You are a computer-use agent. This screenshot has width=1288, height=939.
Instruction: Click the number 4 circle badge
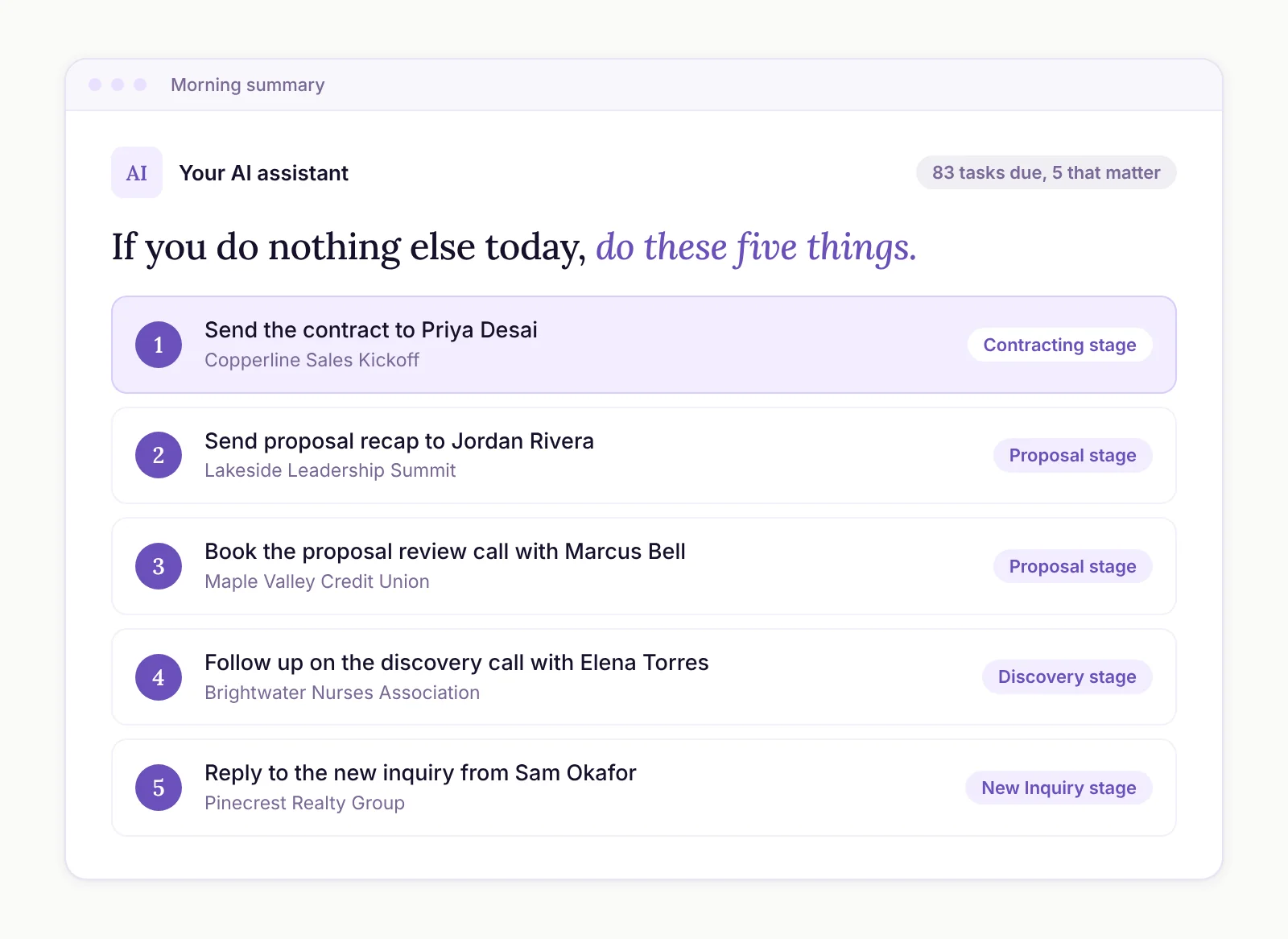click(159, 677)
